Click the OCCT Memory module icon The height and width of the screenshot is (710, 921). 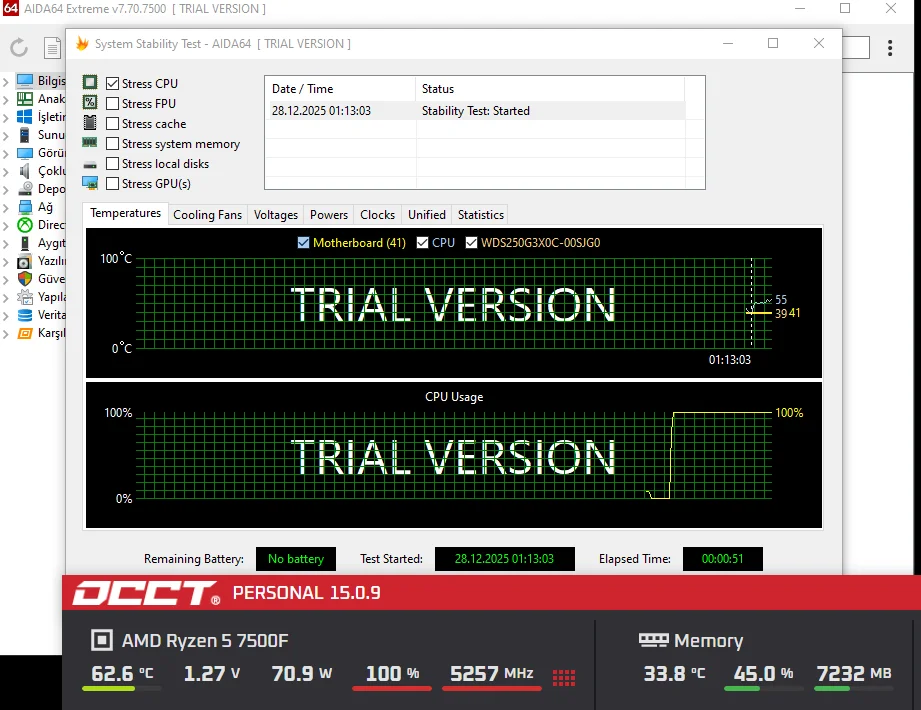[x=653, y=640]
